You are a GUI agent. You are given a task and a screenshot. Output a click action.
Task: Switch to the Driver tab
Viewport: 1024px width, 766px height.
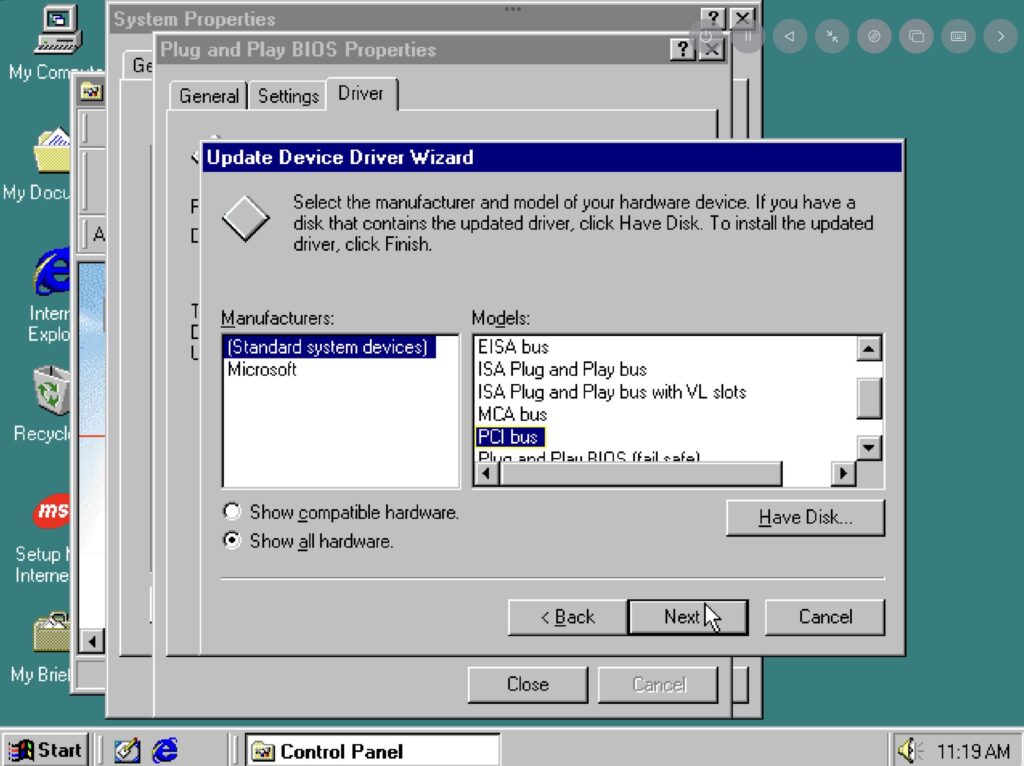pyautogui.click(x=360, y=94)
